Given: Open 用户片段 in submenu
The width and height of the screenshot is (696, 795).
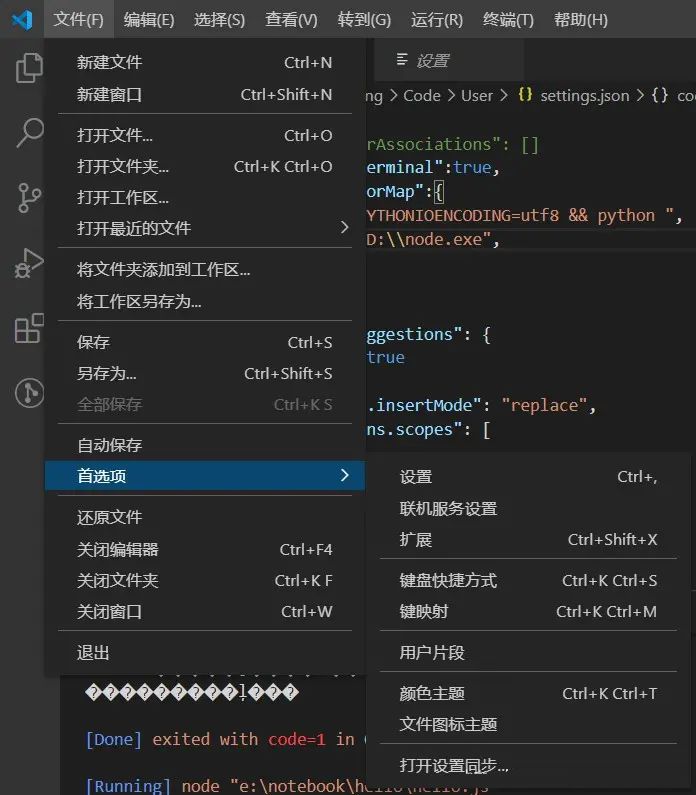Looking at the screenshot, I should pos(528,652).
